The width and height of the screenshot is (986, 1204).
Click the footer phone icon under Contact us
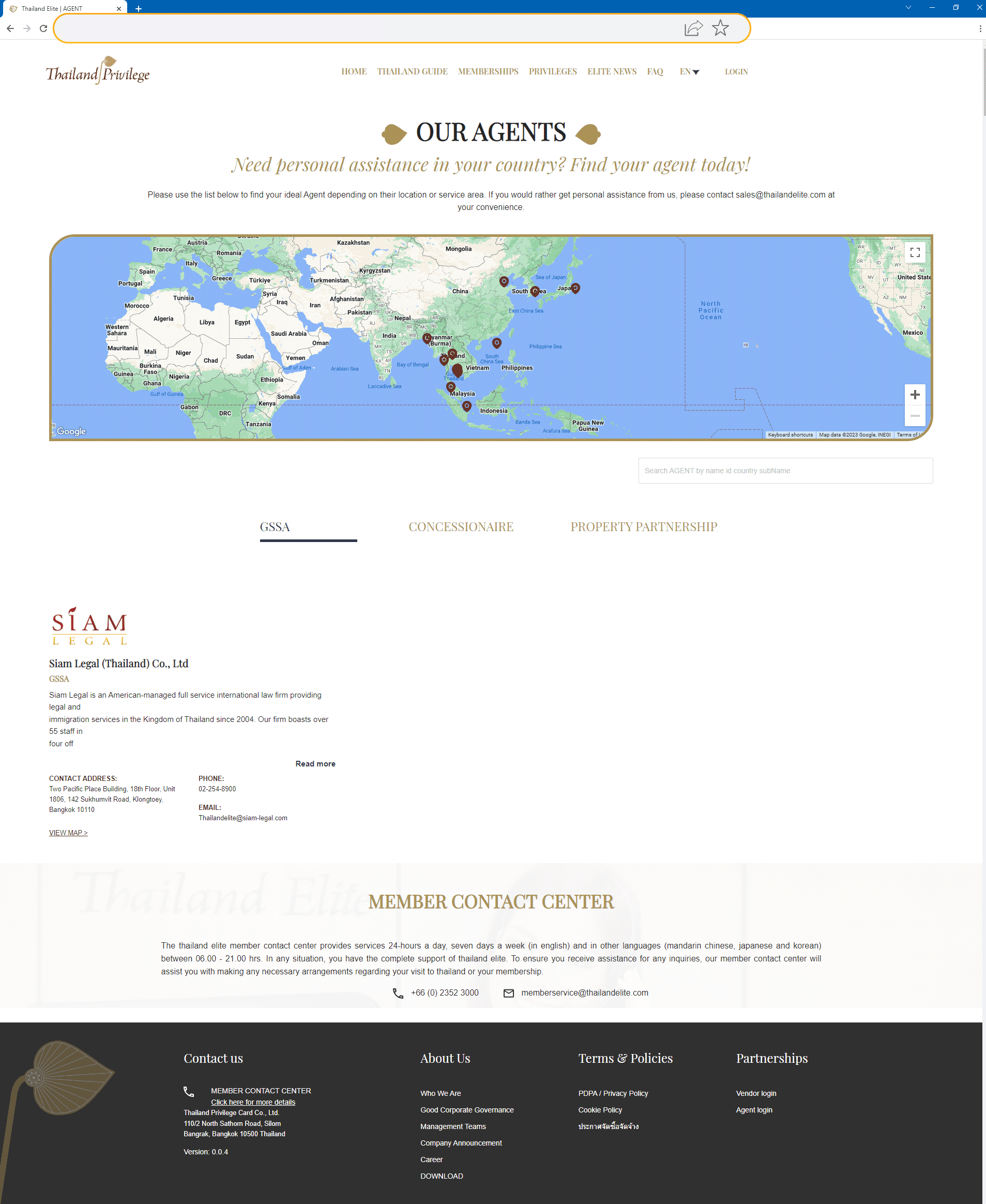(x=189, y=1091)
